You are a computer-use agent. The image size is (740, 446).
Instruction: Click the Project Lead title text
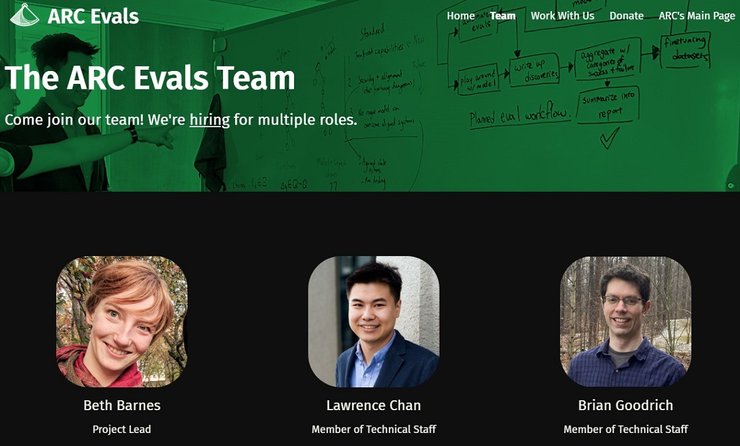click(122, 429)
